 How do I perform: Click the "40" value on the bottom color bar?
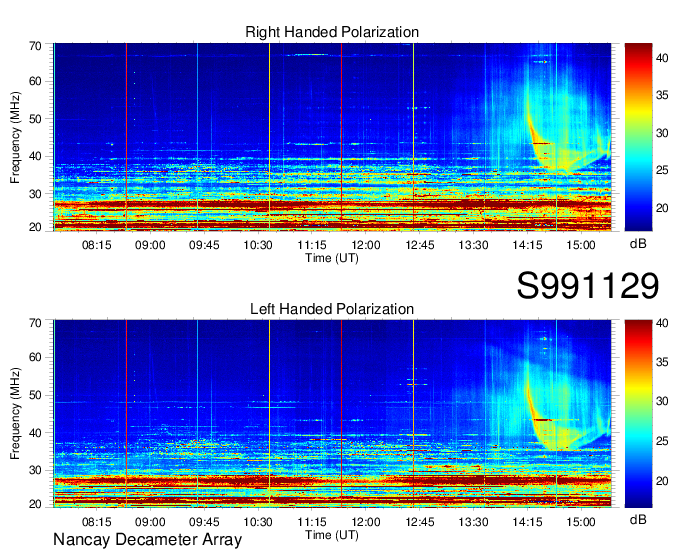[x=662, y=323]
